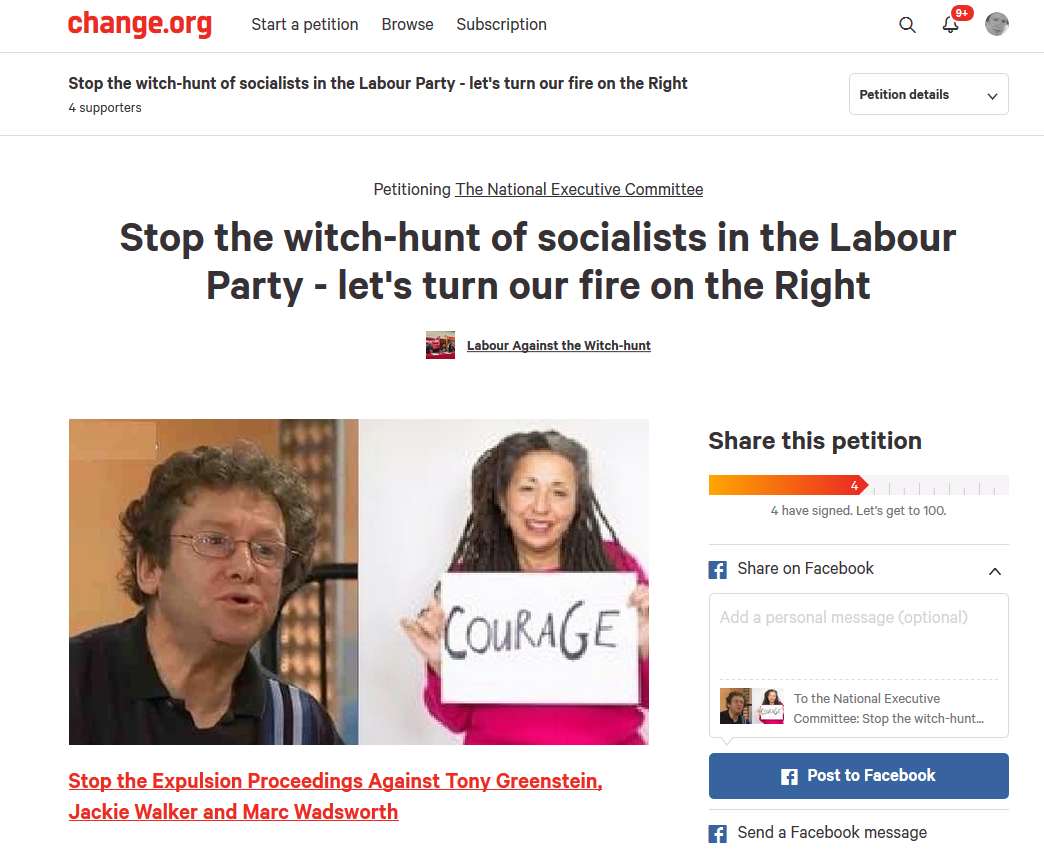Open the user profile avatar
The width and height of the screenshot is (1044, 857).
(997, 25)
